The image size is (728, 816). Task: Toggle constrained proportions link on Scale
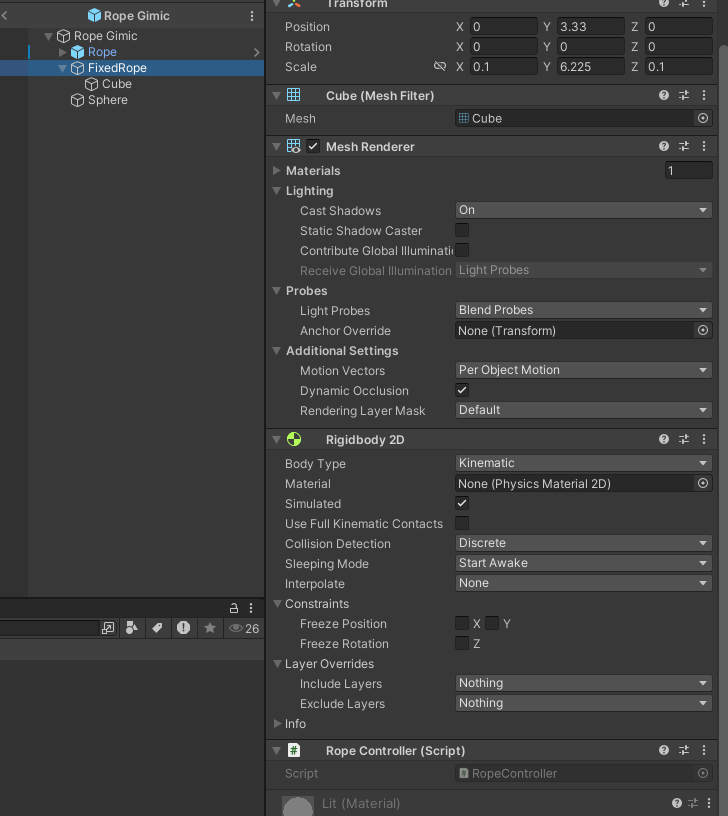click(440, 66)
